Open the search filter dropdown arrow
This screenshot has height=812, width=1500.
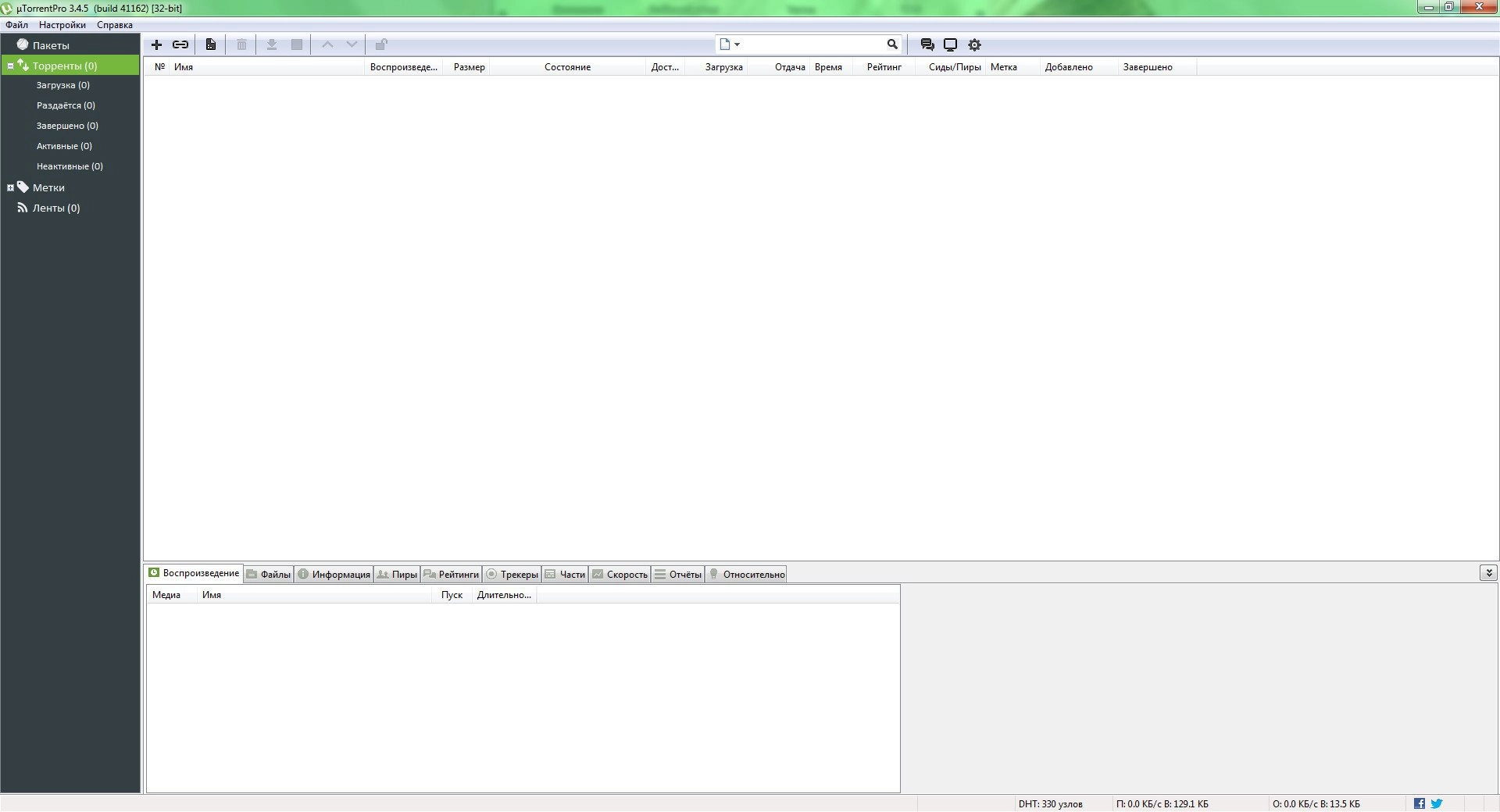pos(737,45)
